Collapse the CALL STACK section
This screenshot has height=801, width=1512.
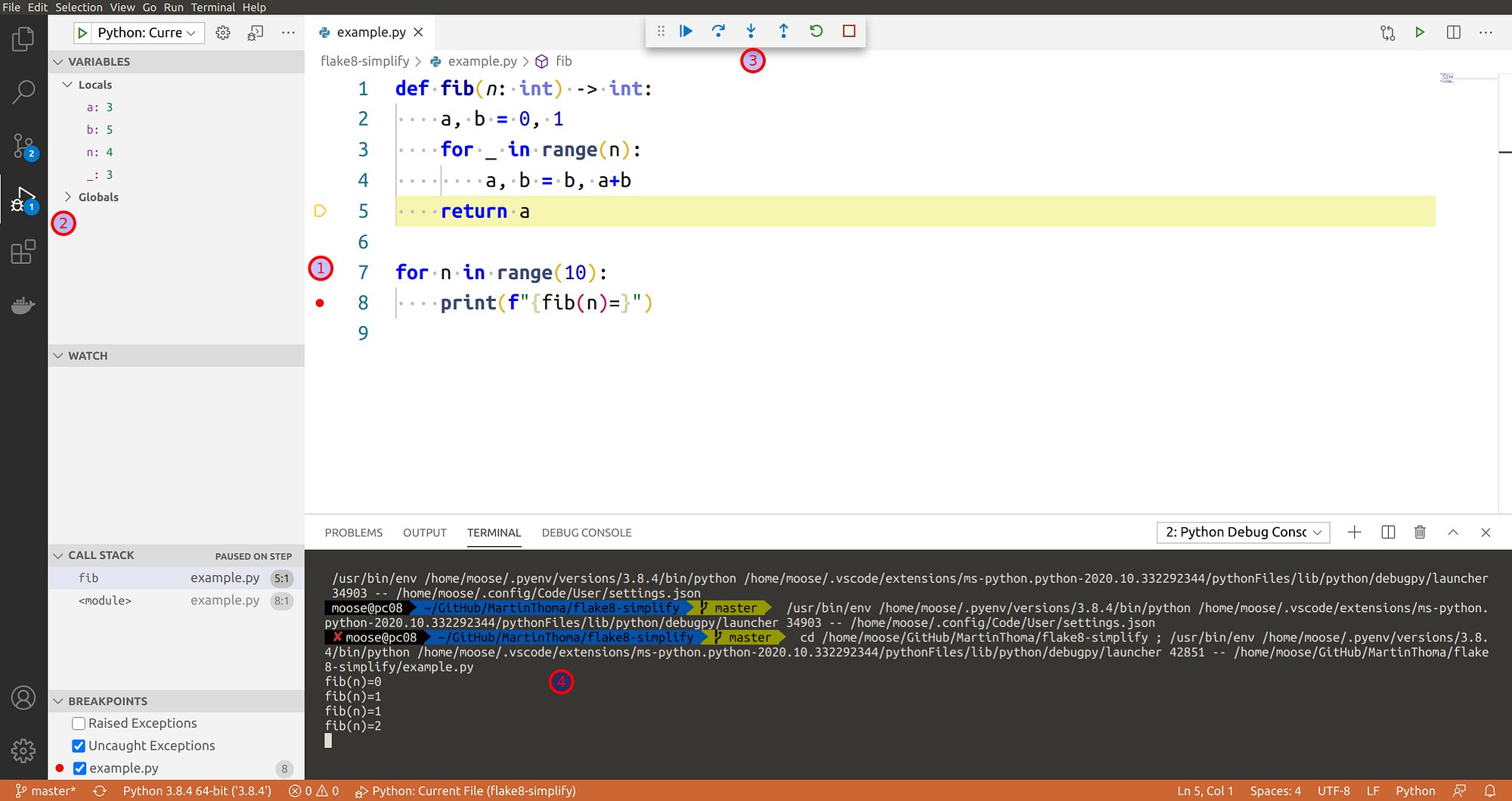[58, 556]
